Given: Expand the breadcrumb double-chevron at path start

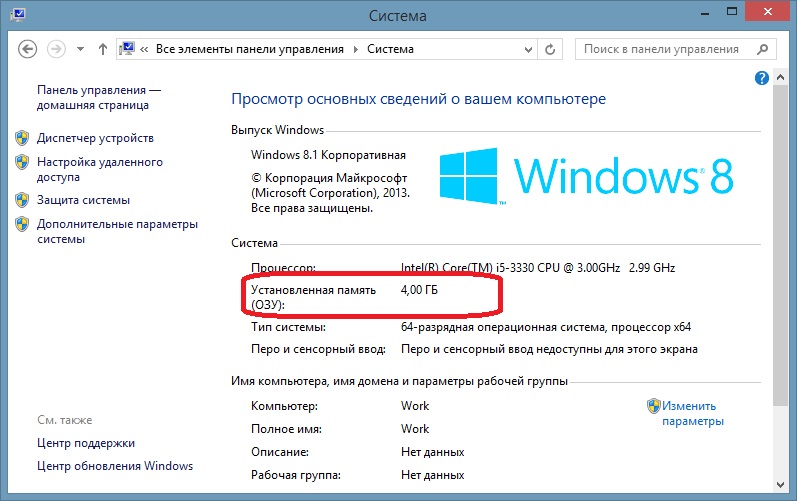Looking at the screenshot, I should coord(146,48).
